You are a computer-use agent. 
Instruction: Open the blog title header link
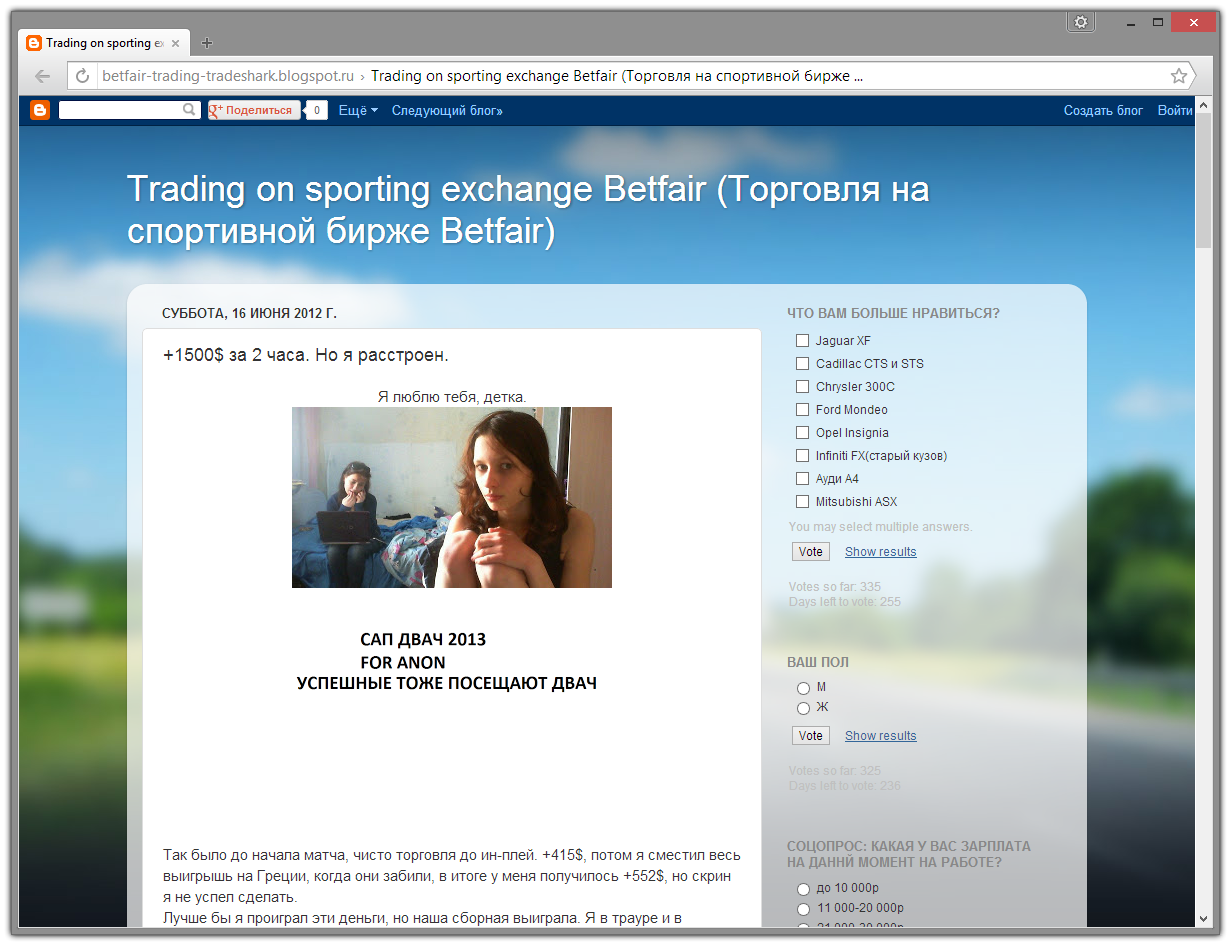click(x=528, y=210)
